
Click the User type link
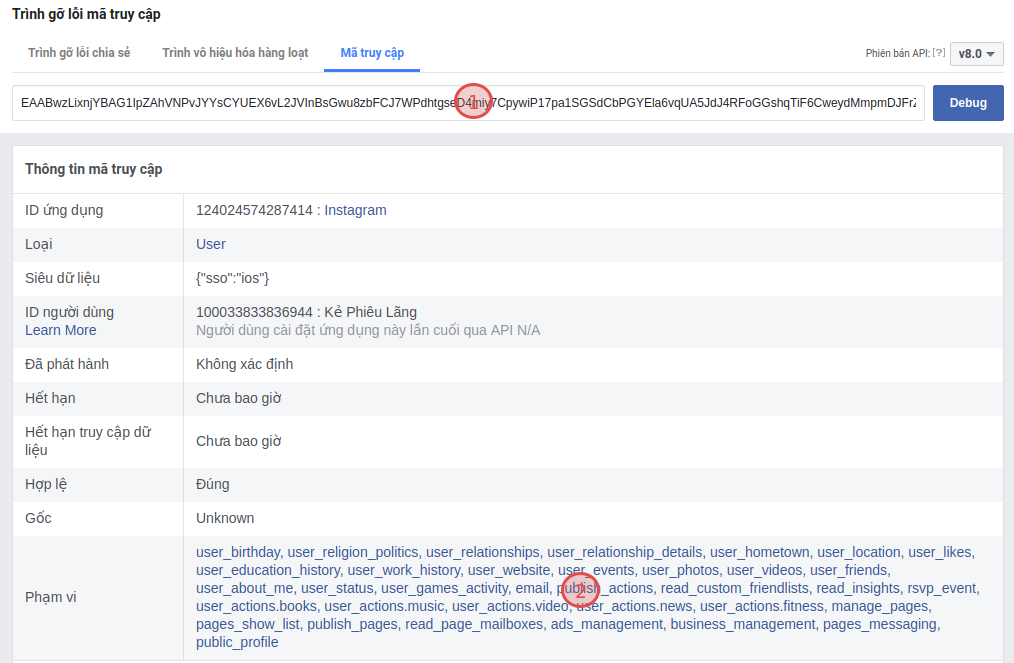click(210, 244)
